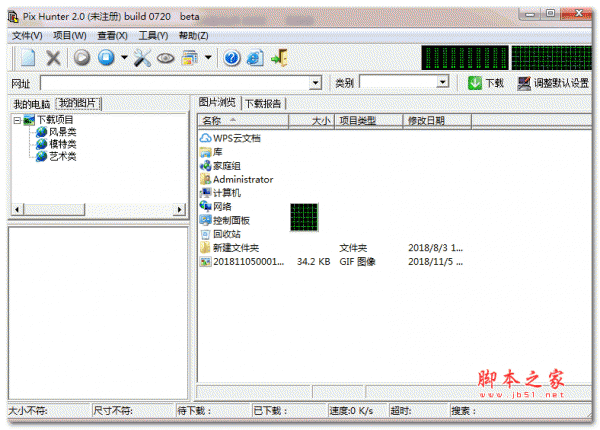The width and height of the screenshot is (600, 430).
Task: Click the exit door toolbar icon
Action: pyautogui.click(x=279, y=58)
